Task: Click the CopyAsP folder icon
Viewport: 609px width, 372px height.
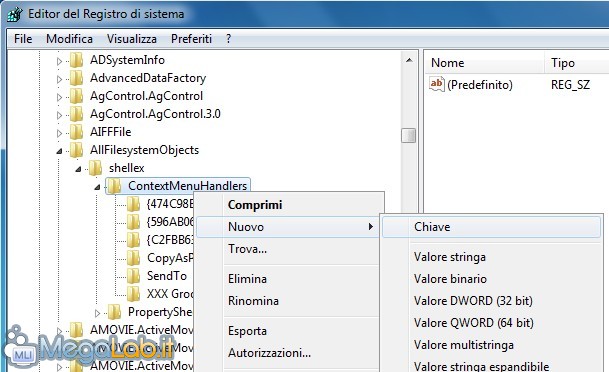Action: pyautogui.click(x=134, y=258)
